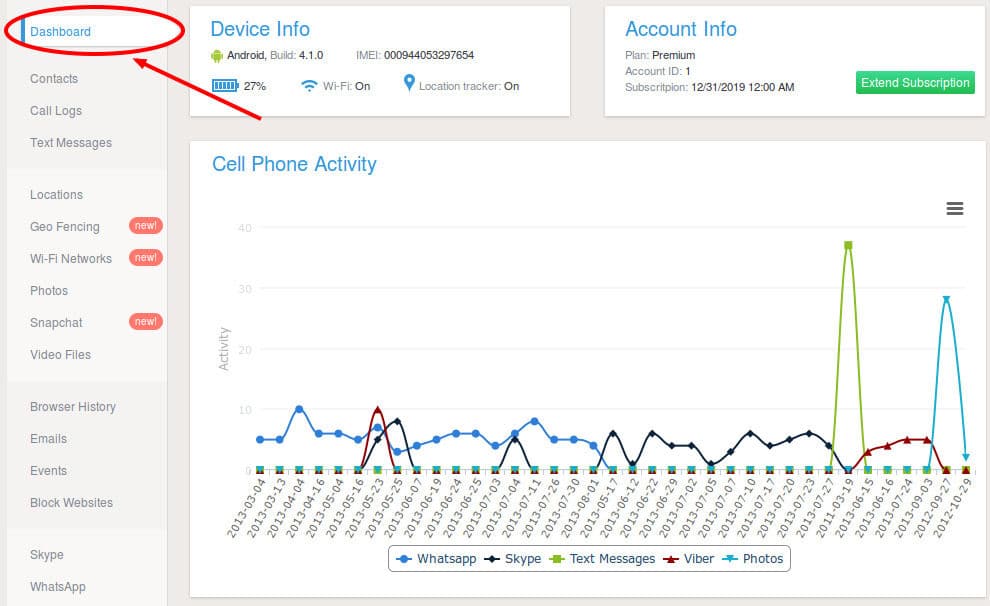Image resolution: width=990 pixels, height=606 pixels.
Task: Open Contacts in the sidebar
Action: [54, 79]
